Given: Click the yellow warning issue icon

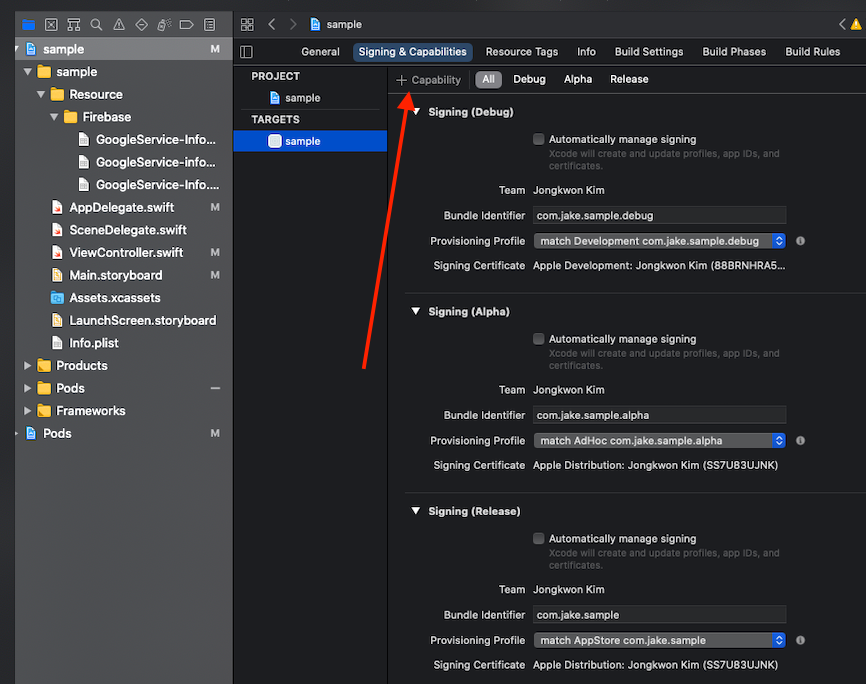Looking at the screenshot, I should 856,24.
